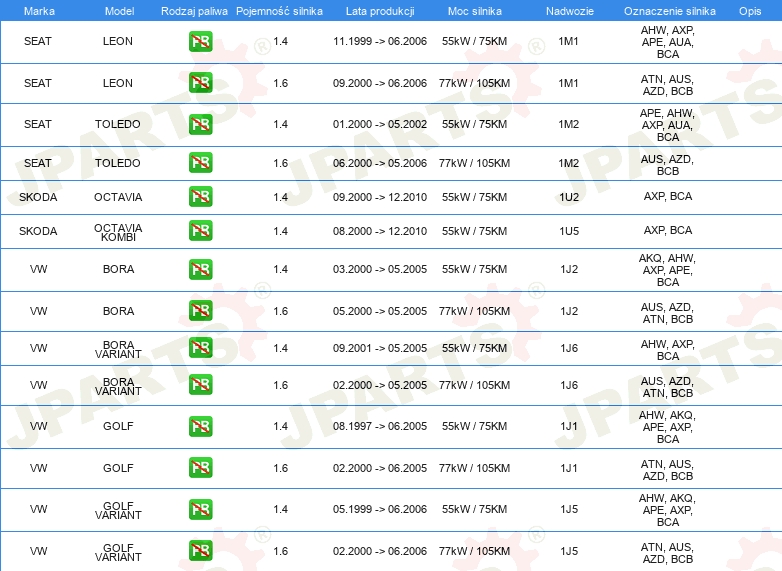Click the Pojemność silnika column header
782x571 pixels.
click(279, 11)
